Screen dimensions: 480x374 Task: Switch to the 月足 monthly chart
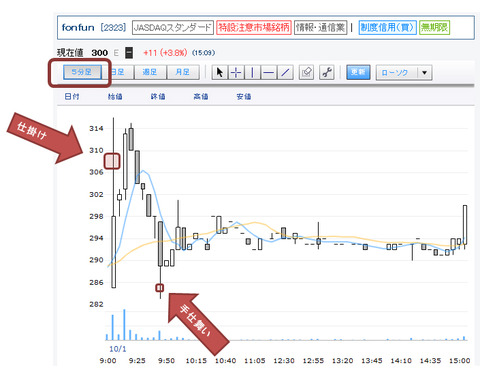183,72
